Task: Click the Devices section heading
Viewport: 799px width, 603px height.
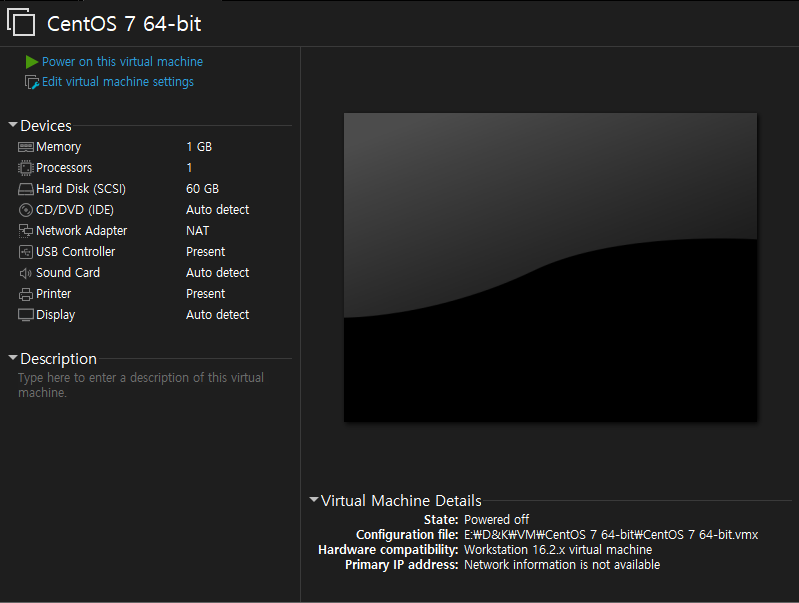Action: [46, 126]
